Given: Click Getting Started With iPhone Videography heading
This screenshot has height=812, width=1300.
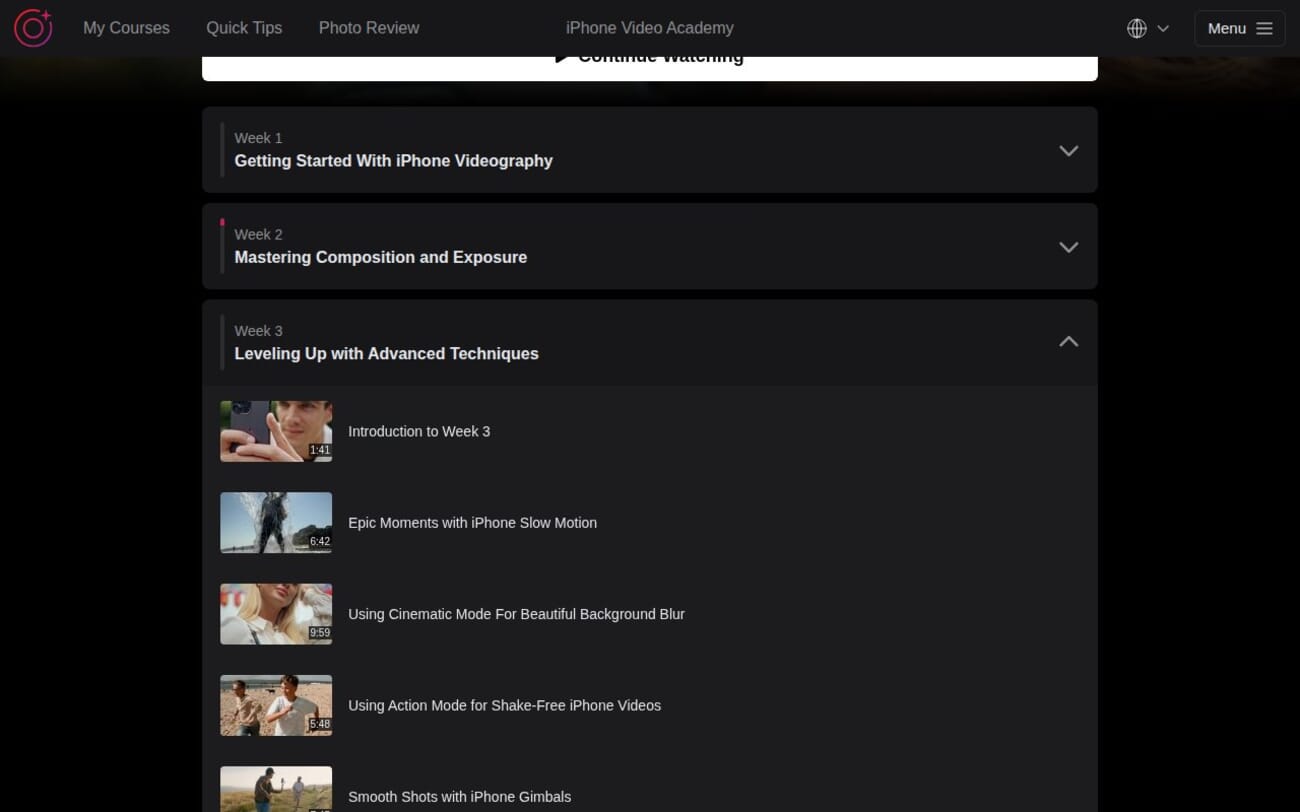Looking at the screenshot, I should point(393,161).
